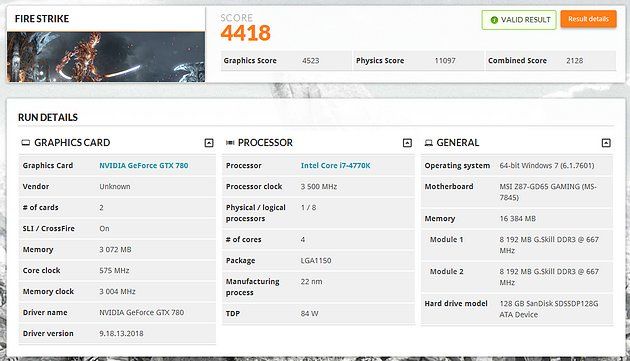Collapse the Graphics Card section
Viewport: 630px width, 361px height.
click(209, 143)
